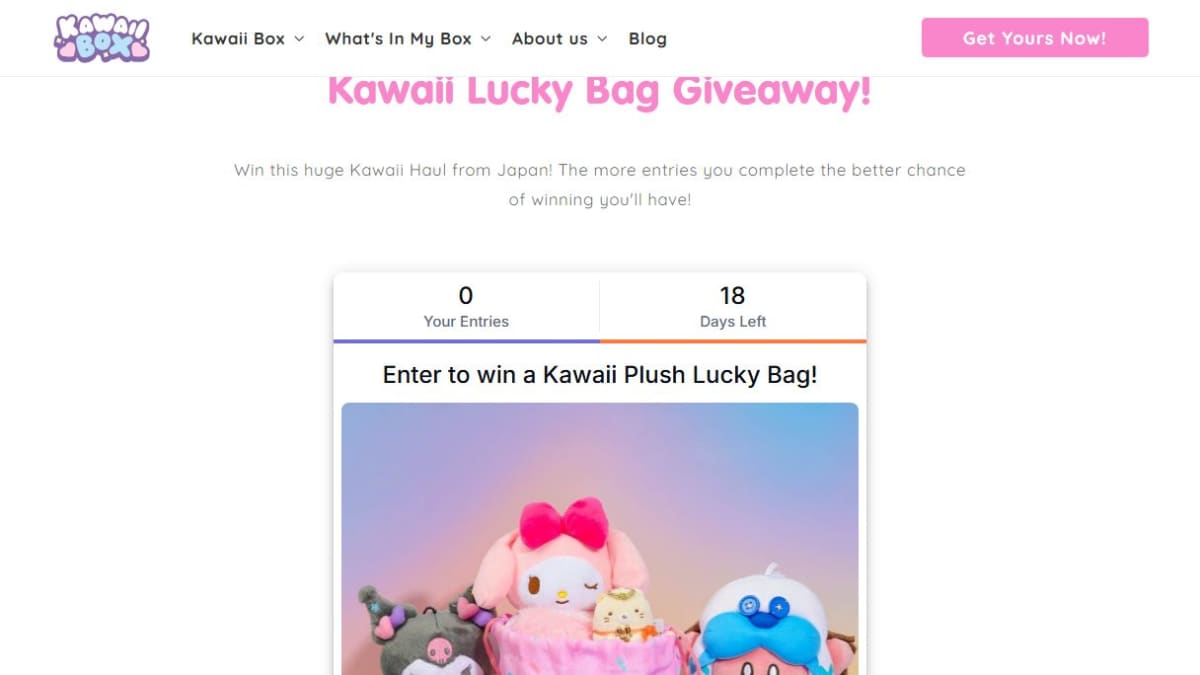Expand the chevron beside About us
The width and height of the screenshot is (1200, 675).
pyautogui.click(x=602, y=39)
